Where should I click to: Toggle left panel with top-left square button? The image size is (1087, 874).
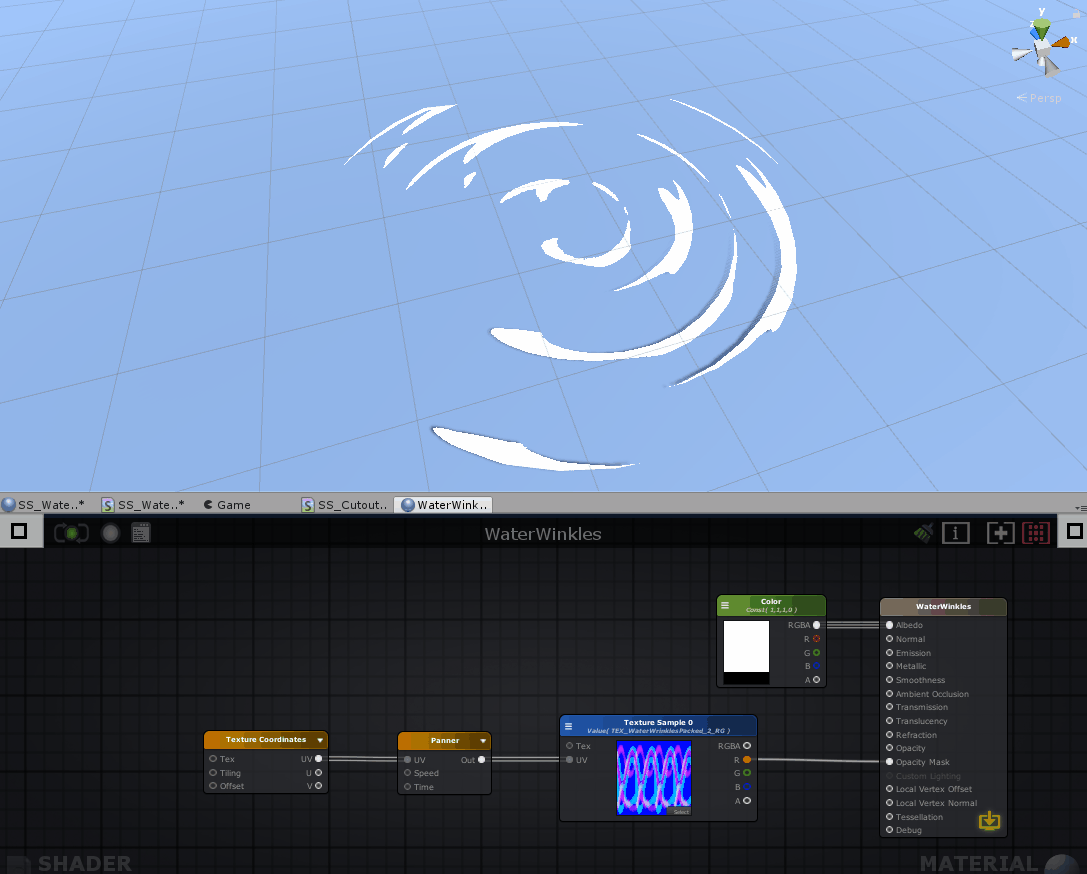coord(18,532)
